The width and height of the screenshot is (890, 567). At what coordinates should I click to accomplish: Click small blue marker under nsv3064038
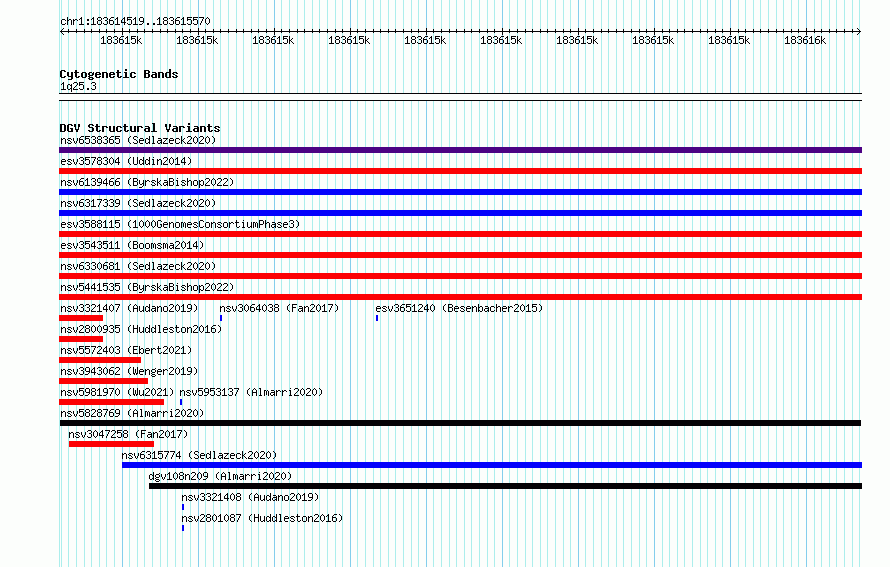click(221, 318)
